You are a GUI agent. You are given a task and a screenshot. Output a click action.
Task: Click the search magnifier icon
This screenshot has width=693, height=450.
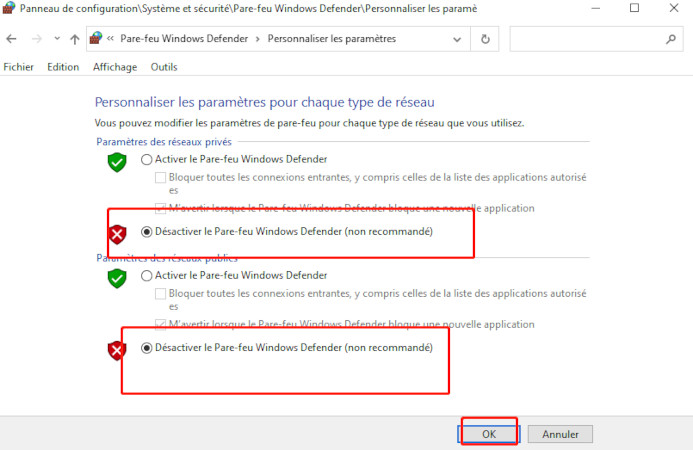coord(671,39)
